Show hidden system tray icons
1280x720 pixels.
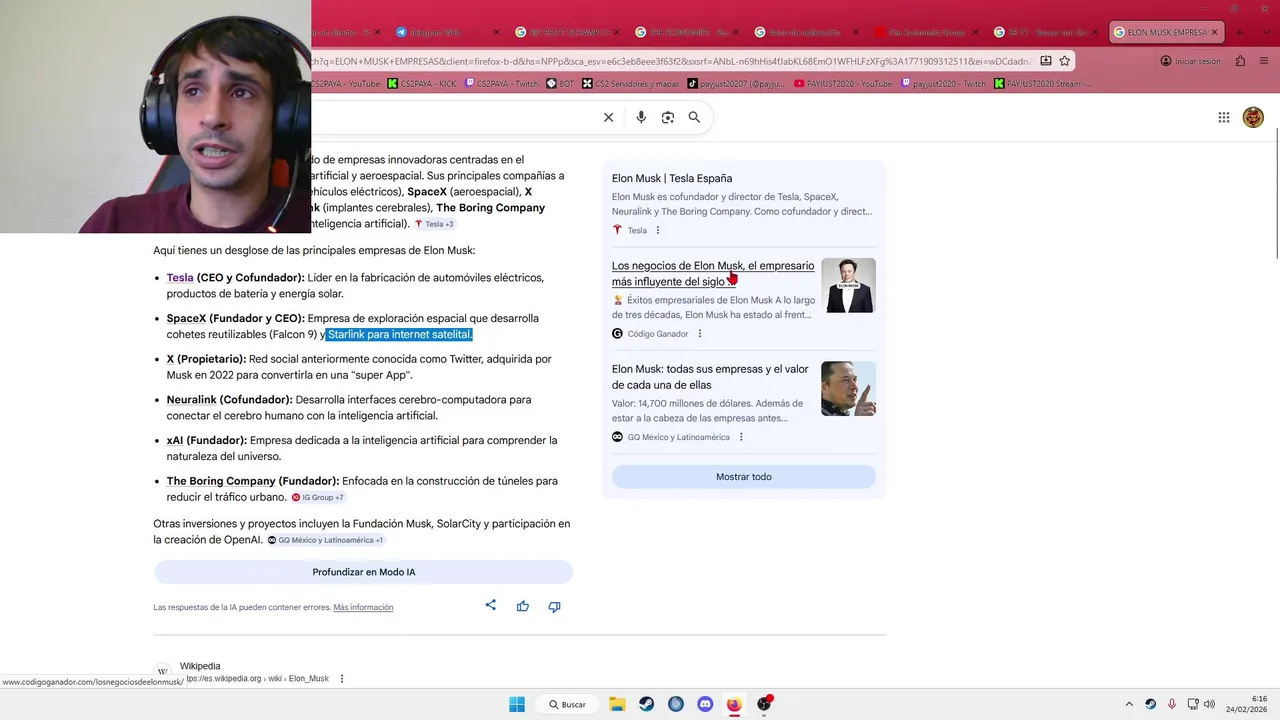[1129, 704]
